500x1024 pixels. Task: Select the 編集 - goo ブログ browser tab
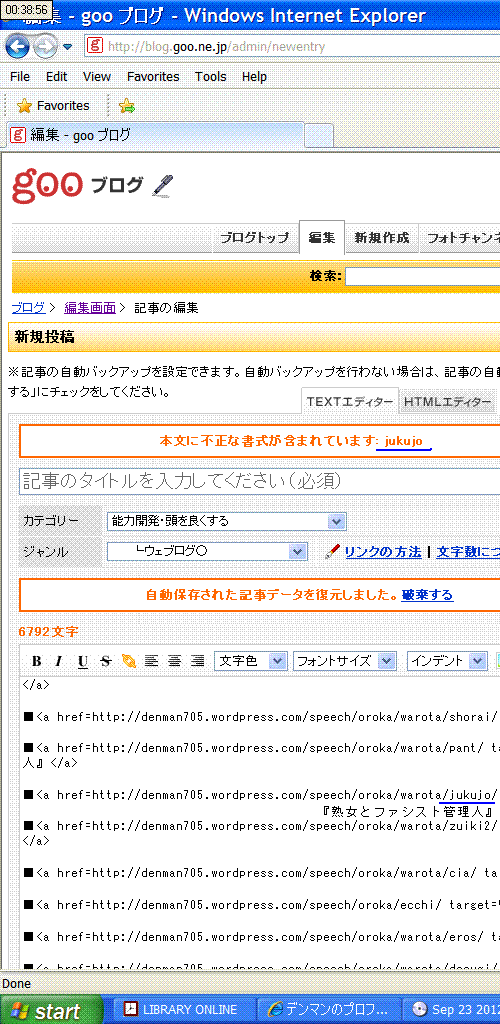[154, 135]
